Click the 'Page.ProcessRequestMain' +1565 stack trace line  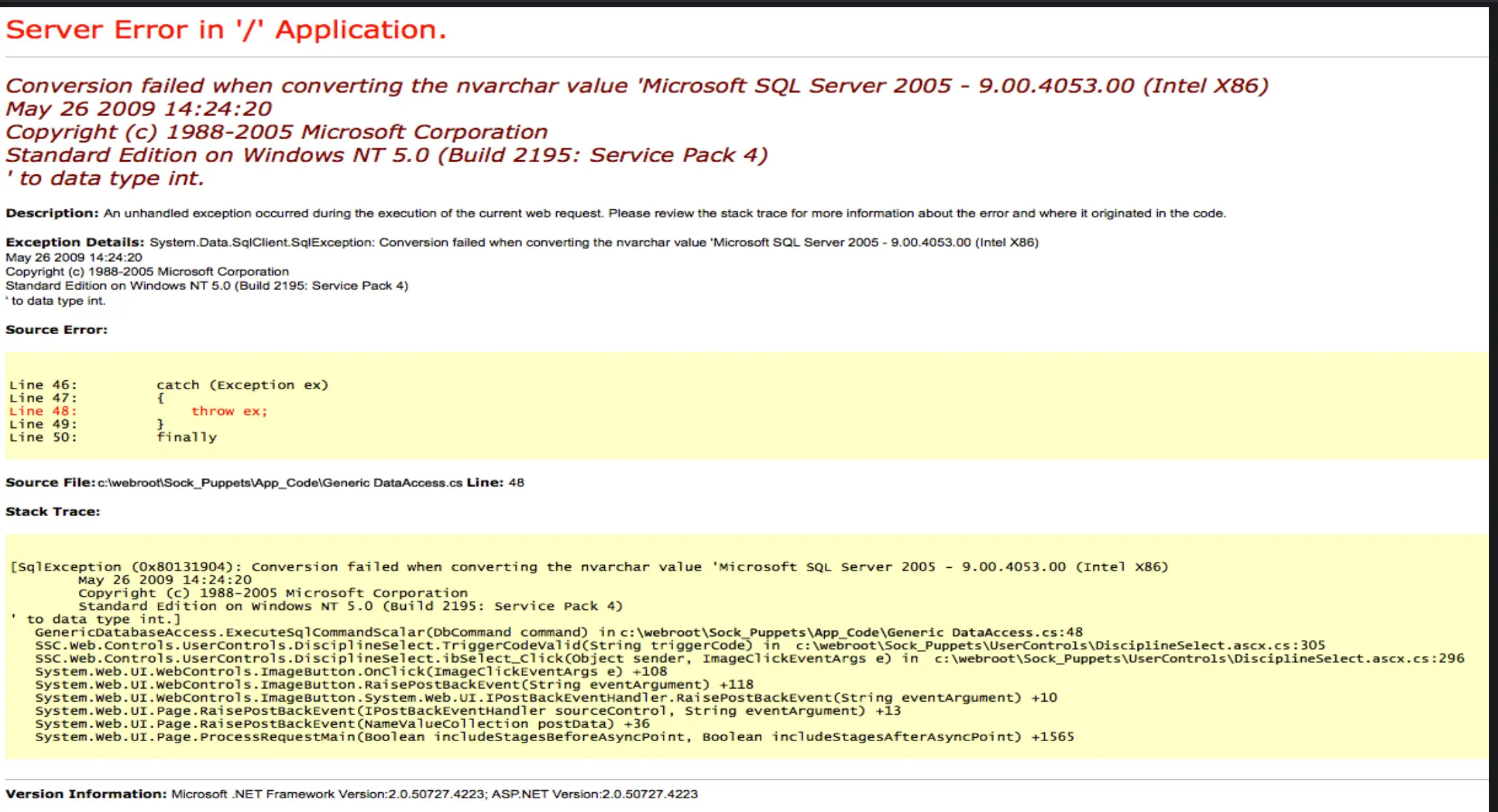pos(554,737)
